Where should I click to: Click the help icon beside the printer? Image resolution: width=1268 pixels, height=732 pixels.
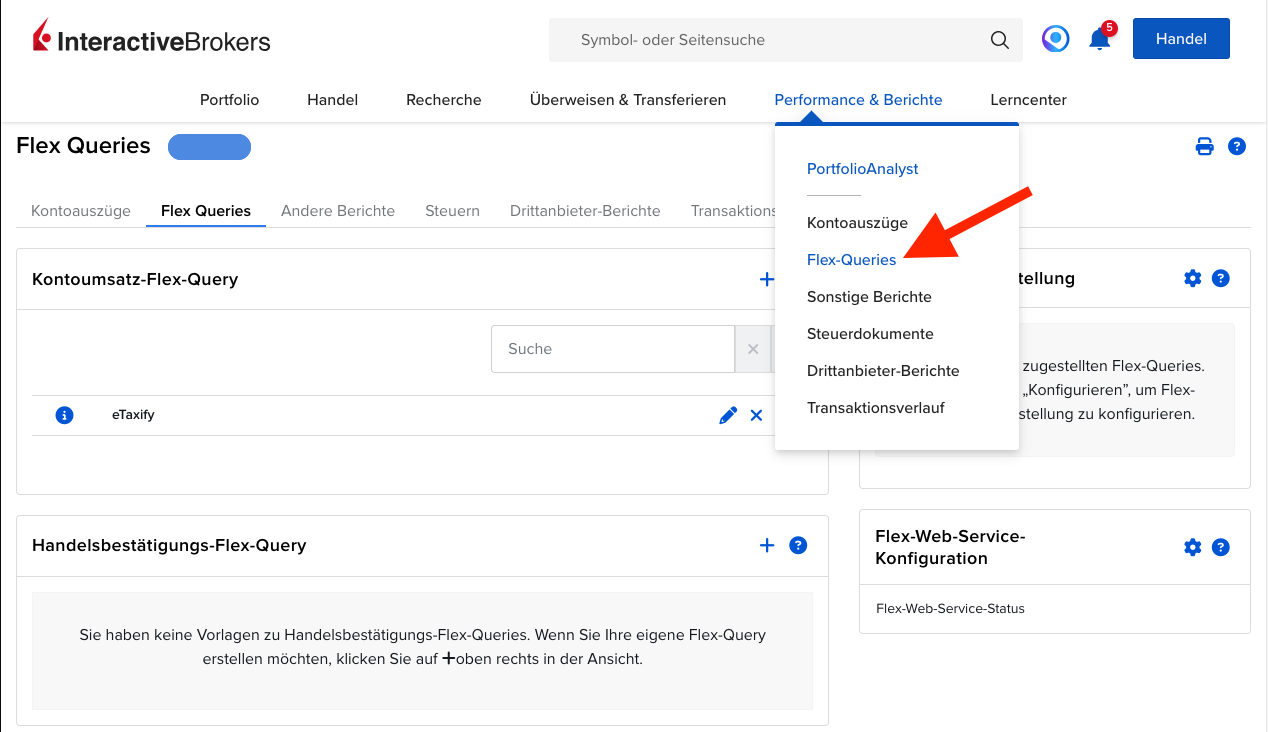pos(1237,146)
